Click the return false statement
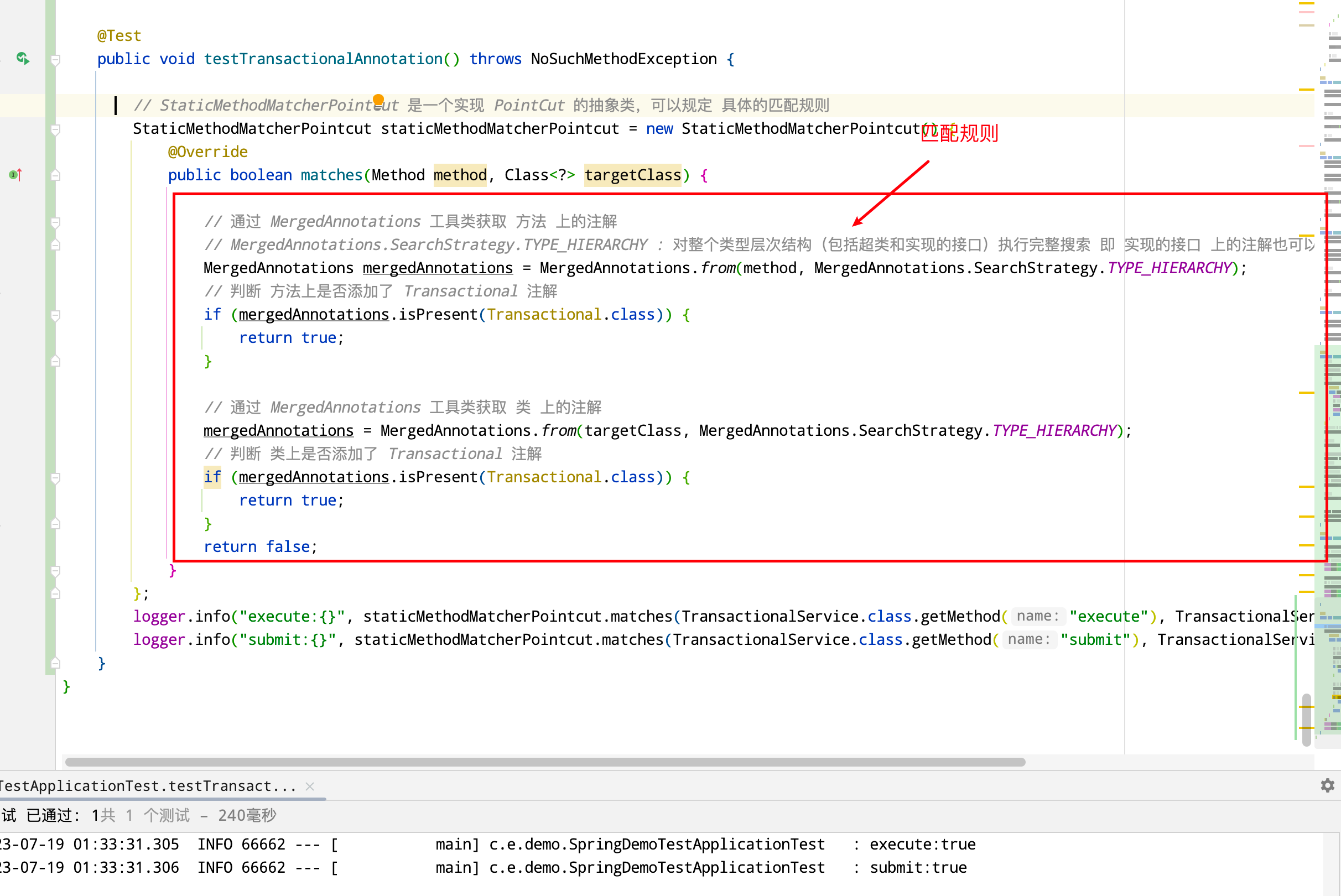1341x896 pixels. pos(260,547)
